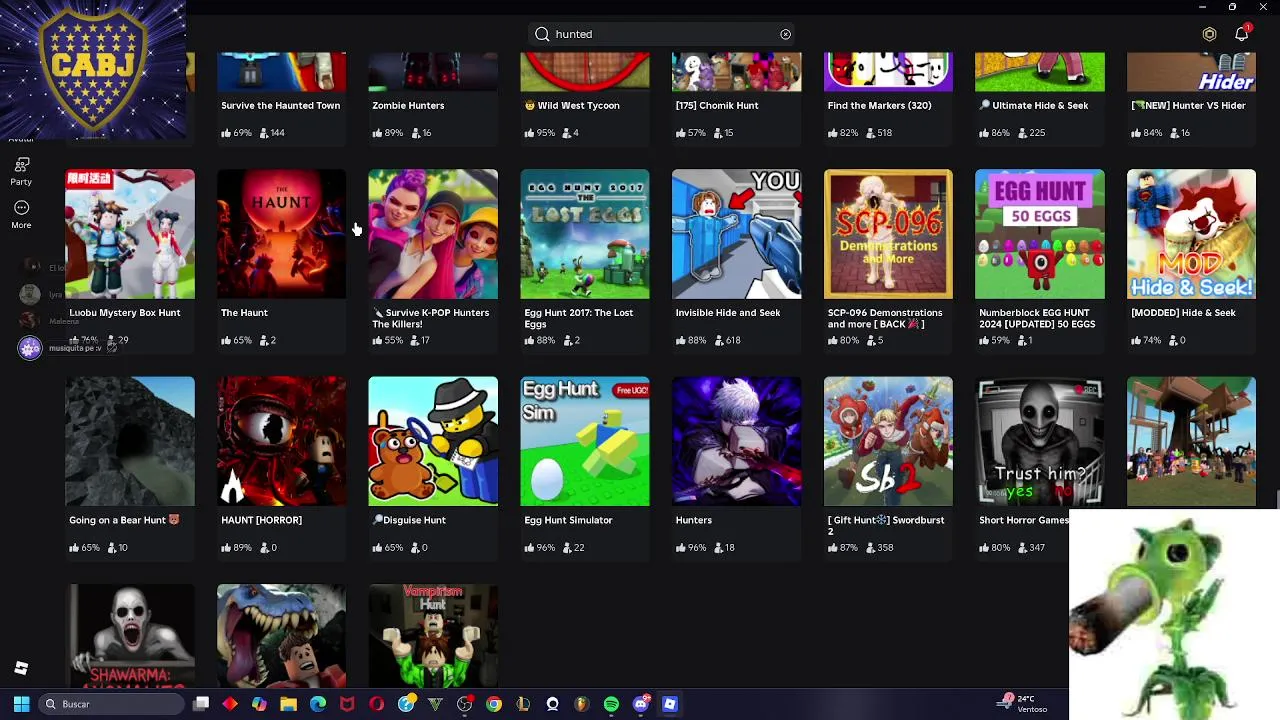Open the Windows Start button

point(21,704)
